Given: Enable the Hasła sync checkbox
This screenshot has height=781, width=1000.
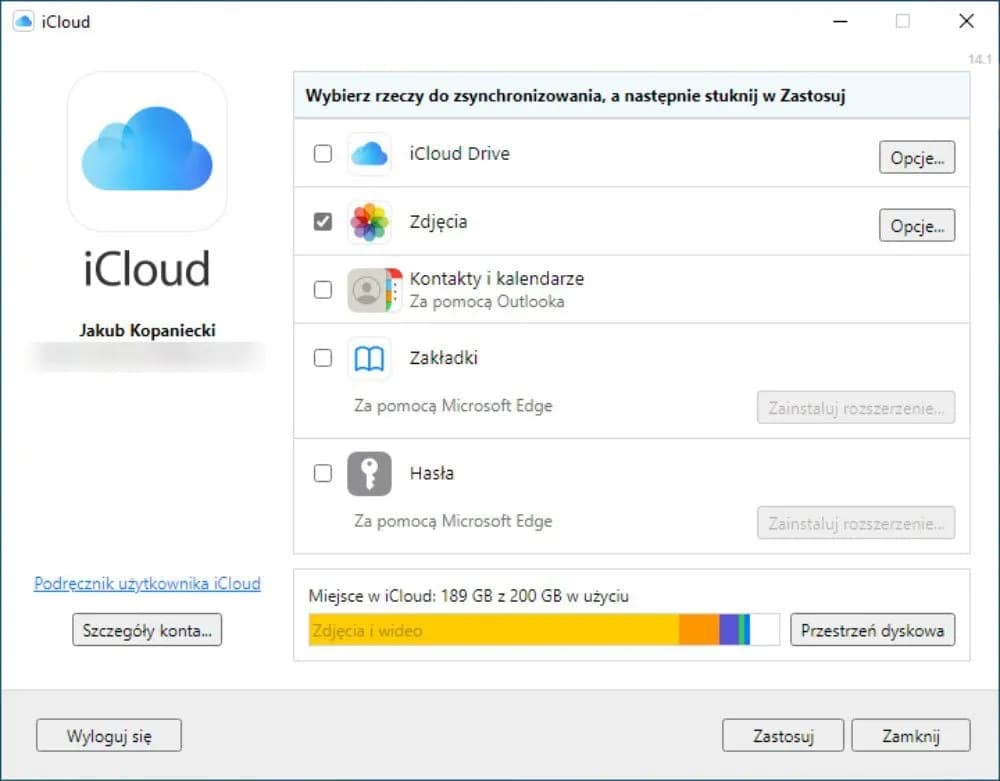Looking at the screenshot, I should coord(322,473).
